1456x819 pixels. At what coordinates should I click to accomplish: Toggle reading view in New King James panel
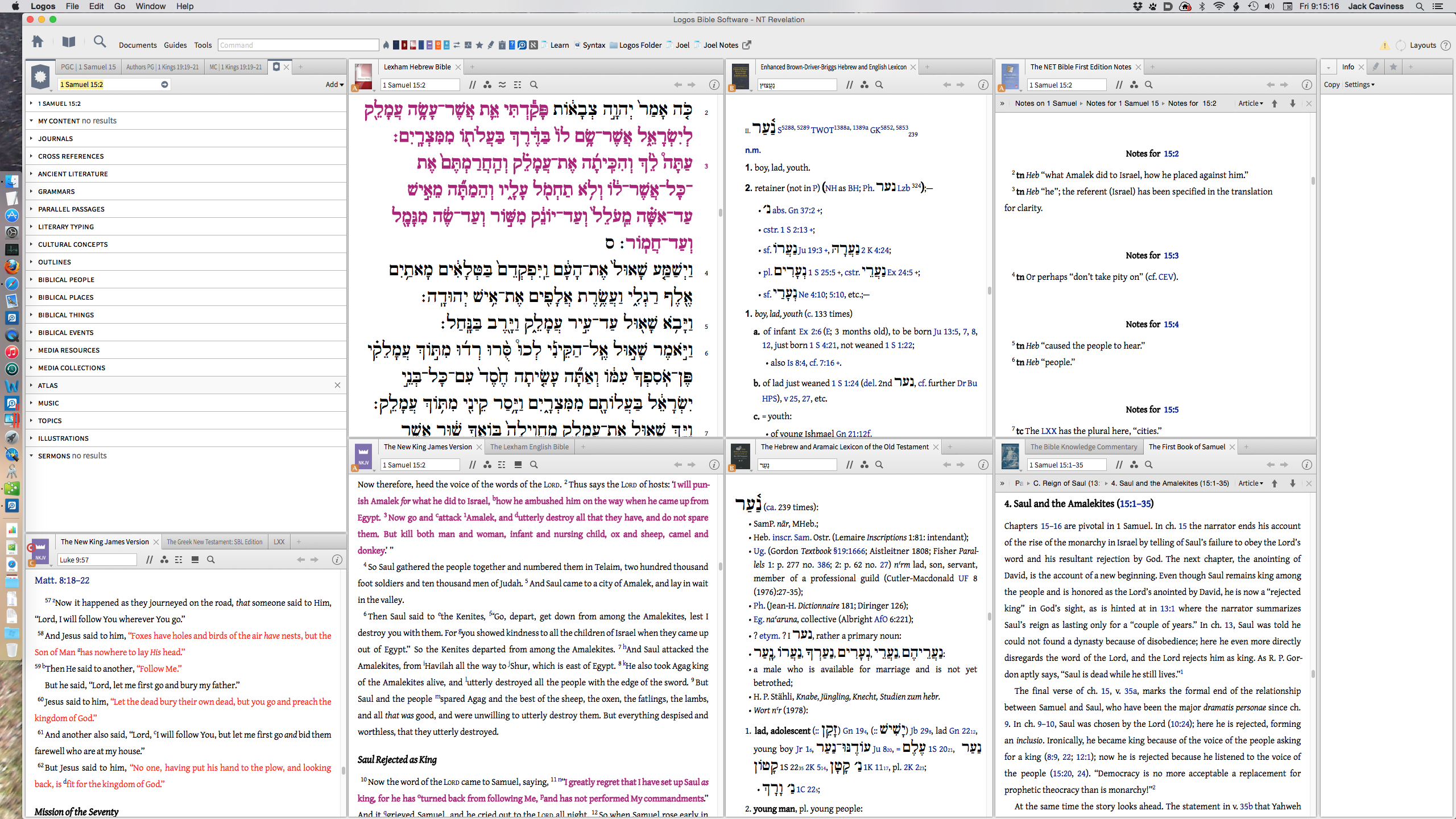518,465
